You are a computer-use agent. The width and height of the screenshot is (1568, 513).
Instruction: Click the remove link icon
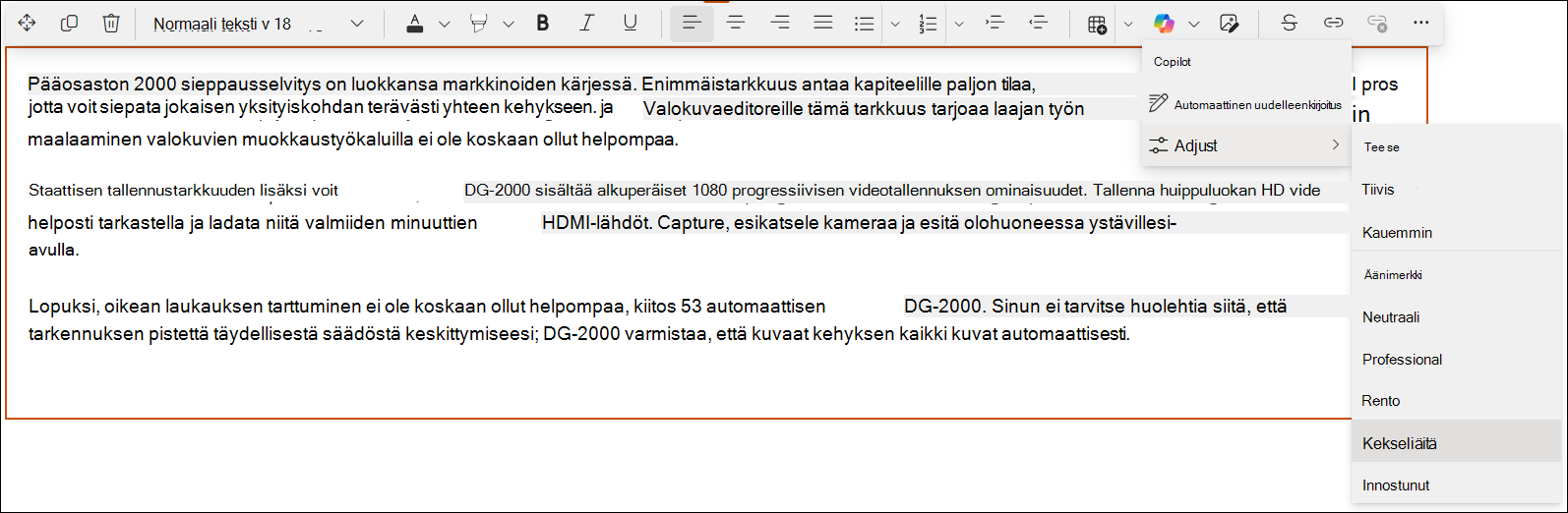point(1377,23)
